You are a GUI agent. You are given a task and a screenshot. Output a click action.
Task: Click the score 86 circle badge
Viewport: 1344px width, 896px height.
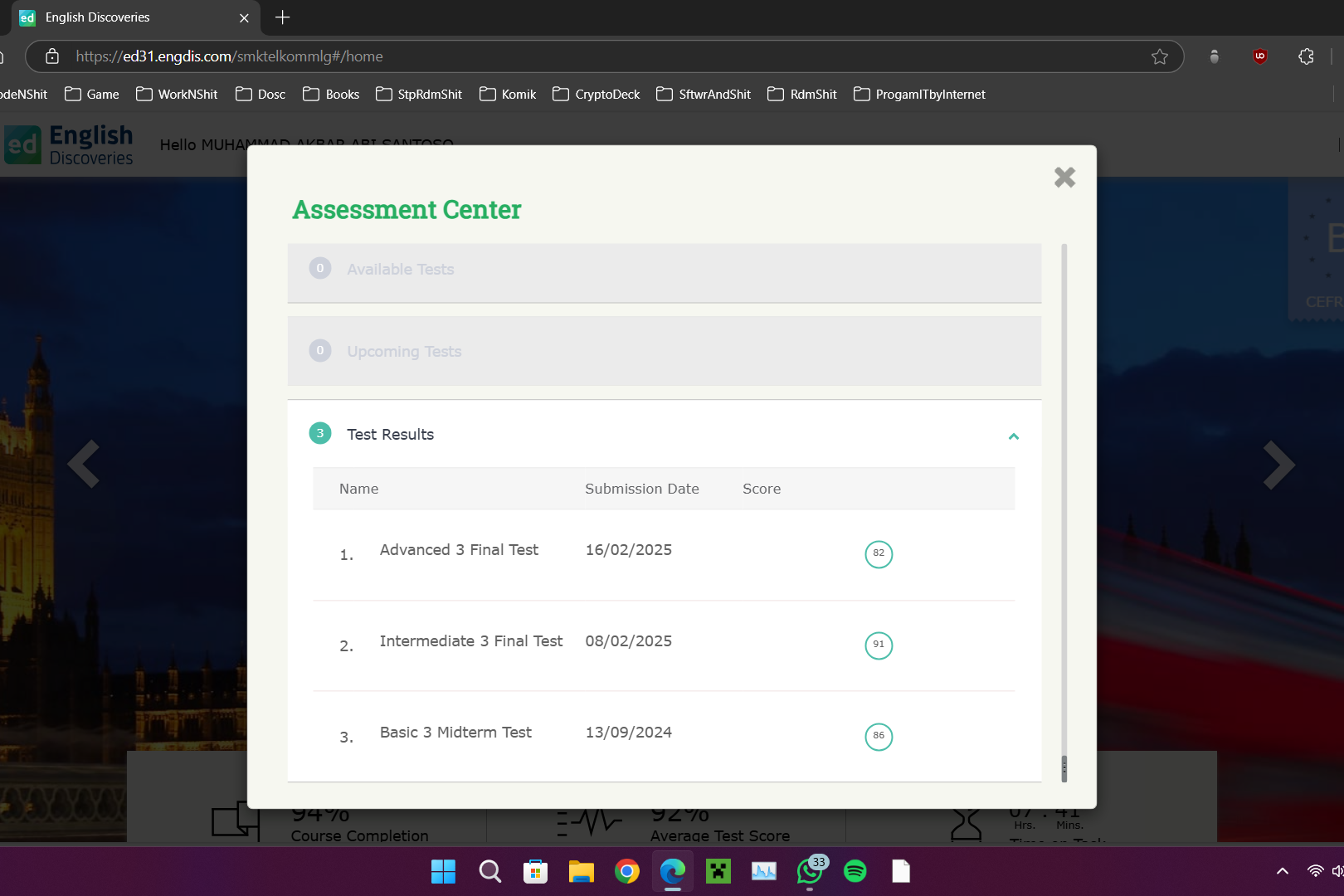(879, 737)
